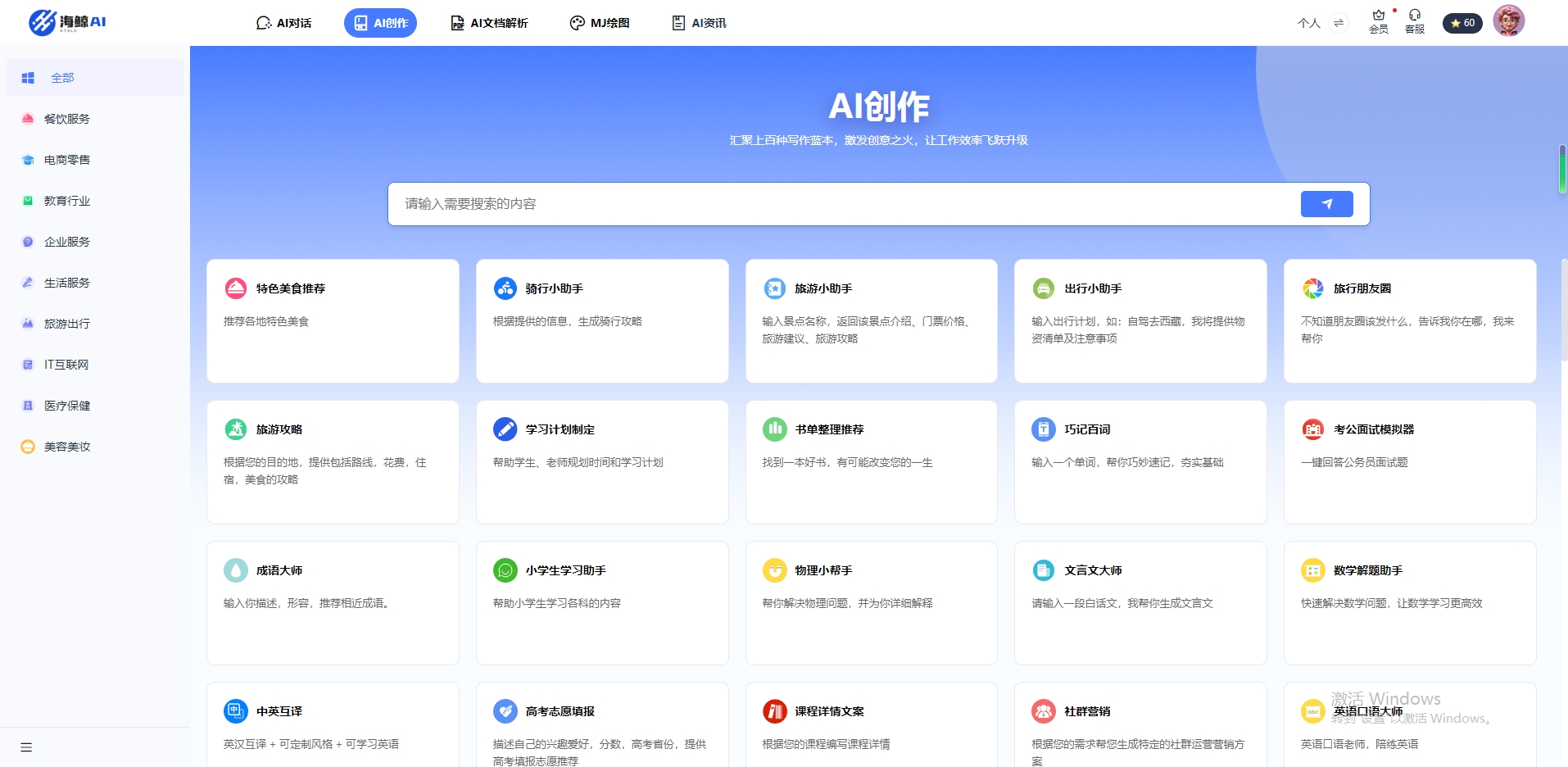Viewport: 1568px width, 767px height.
Task: Open the 客服 customer service icon
Action: [x=1415, y=22]
